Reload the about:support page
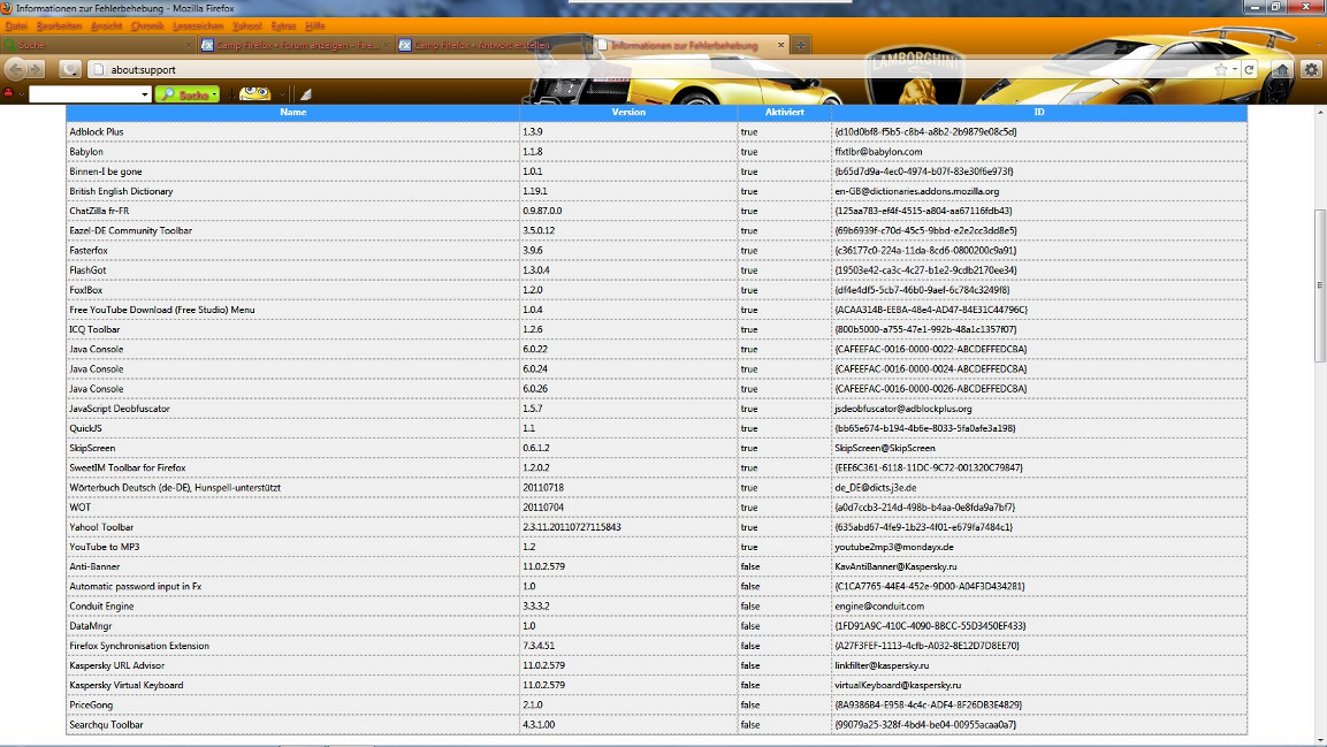 [1249, 70]
